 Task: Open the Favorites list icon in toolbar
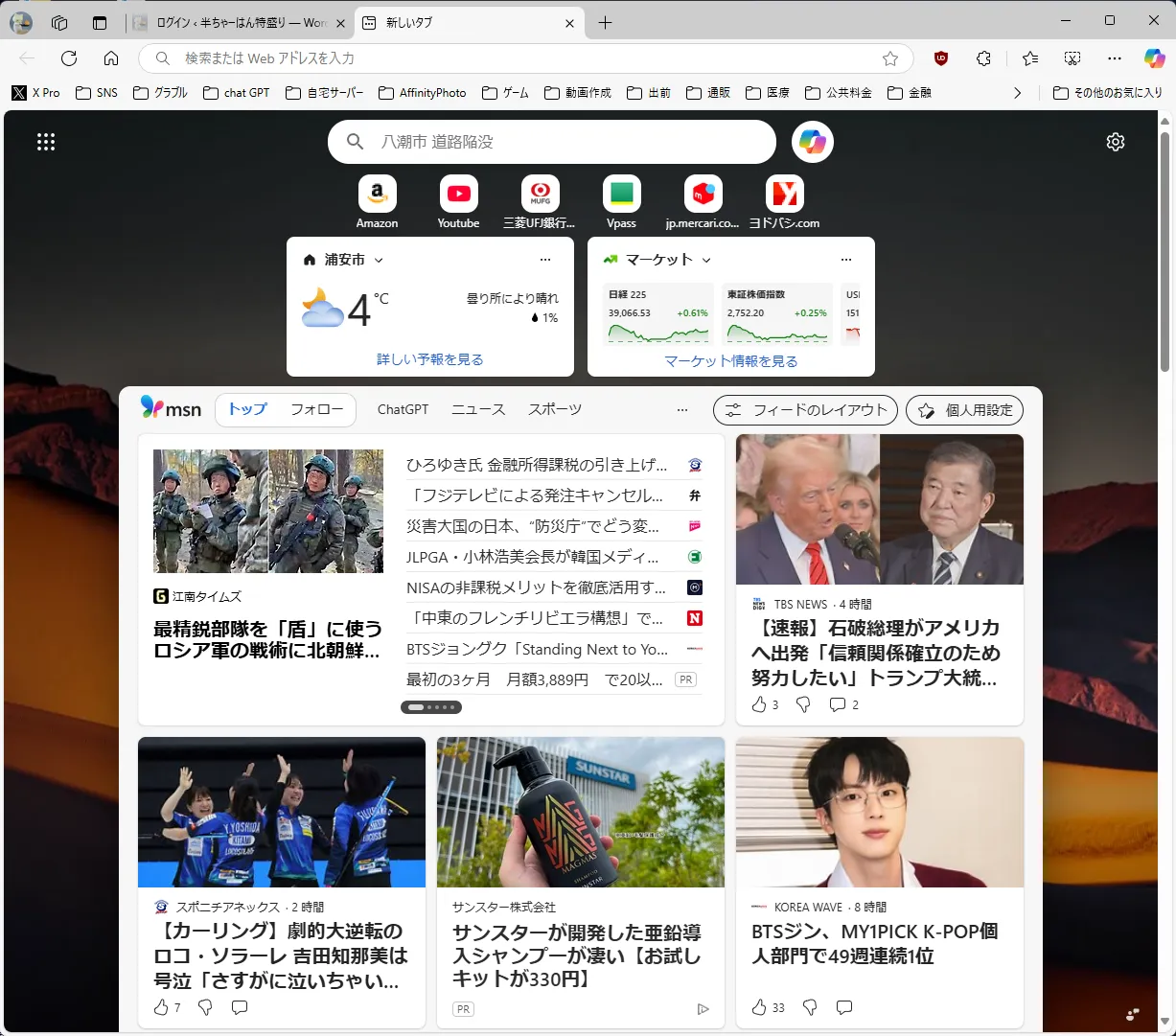coord(1030,58)
